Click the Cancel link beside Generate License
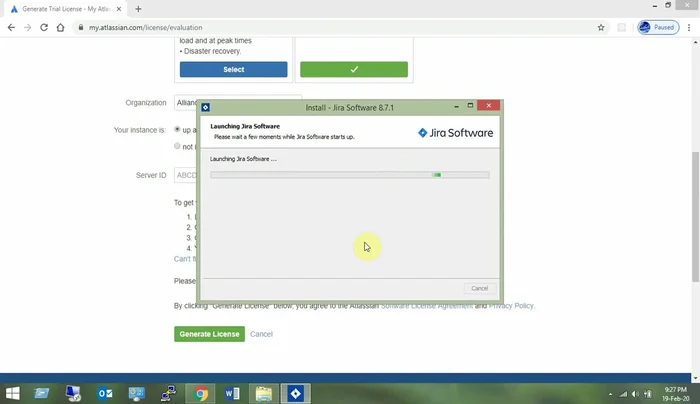The height and width of the screenshot is (404, 700). 261,334
